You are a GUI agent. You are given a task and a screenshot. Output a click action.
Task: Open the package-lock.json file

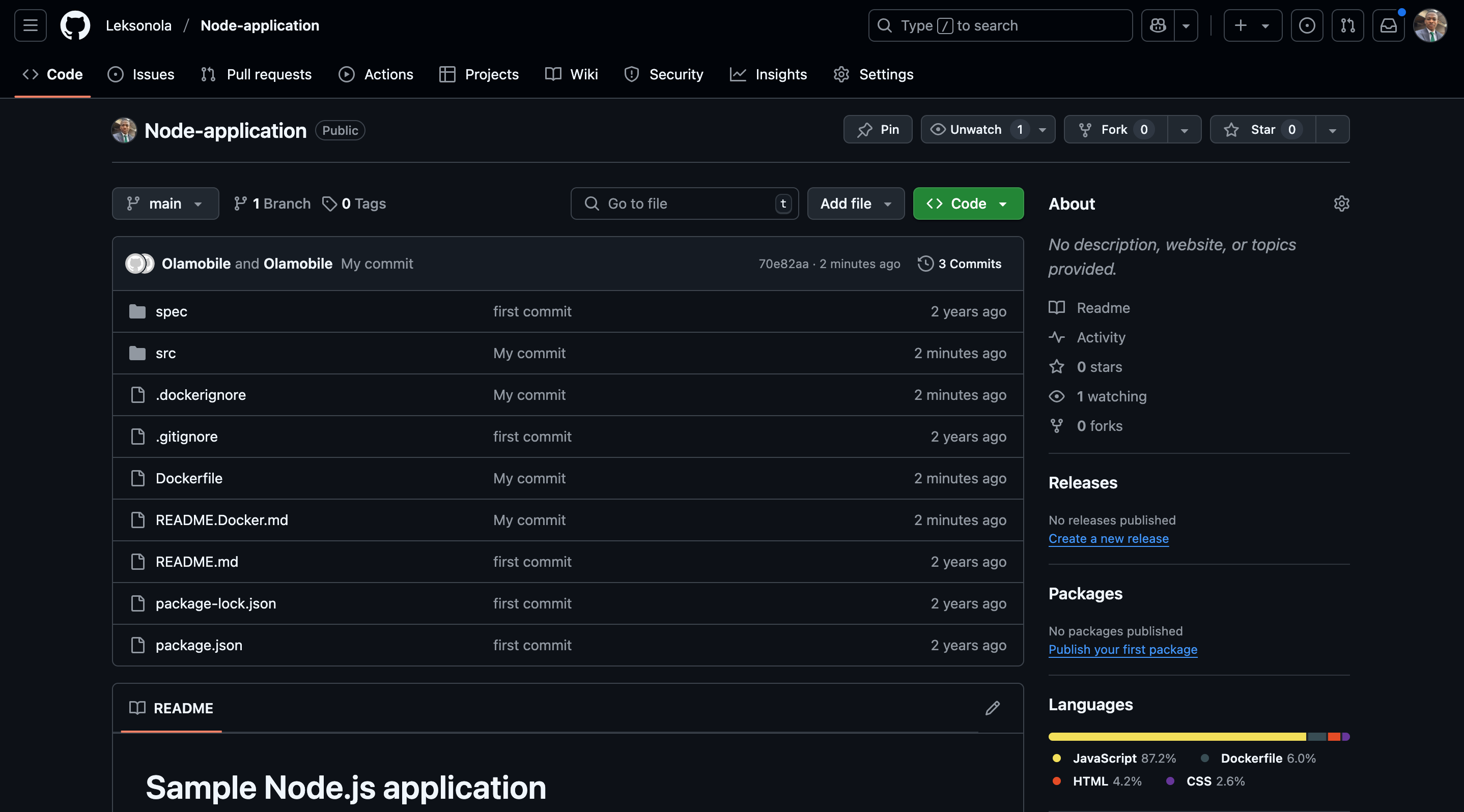click(x=216, y=603)
